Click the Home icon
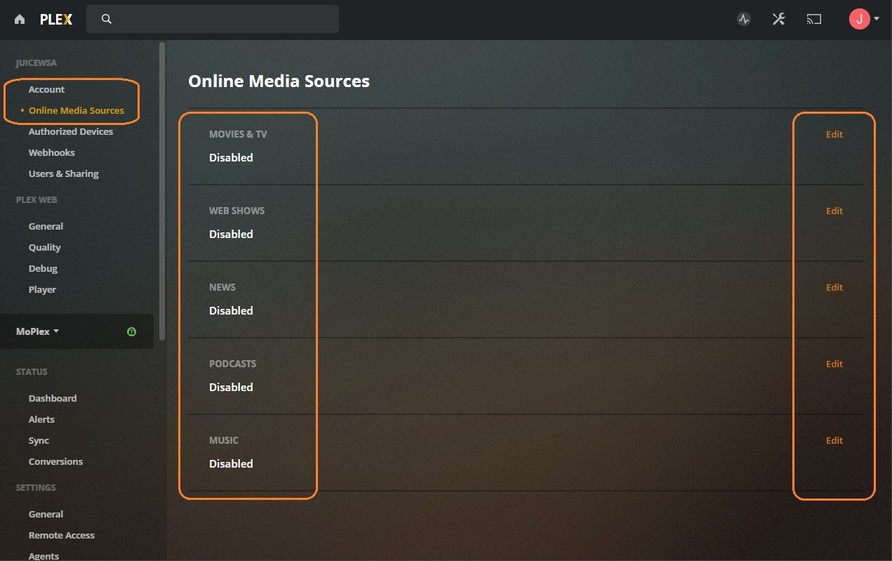Viewport: 892px width, 561px height. tap(20, 19)
